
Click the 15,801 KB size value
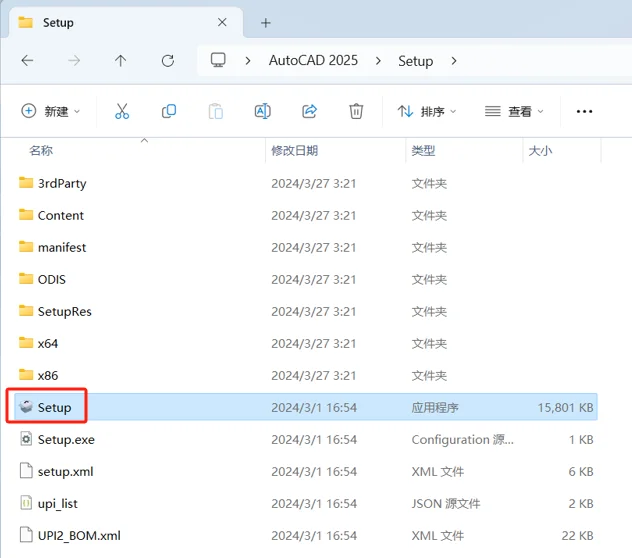[565, 408]
